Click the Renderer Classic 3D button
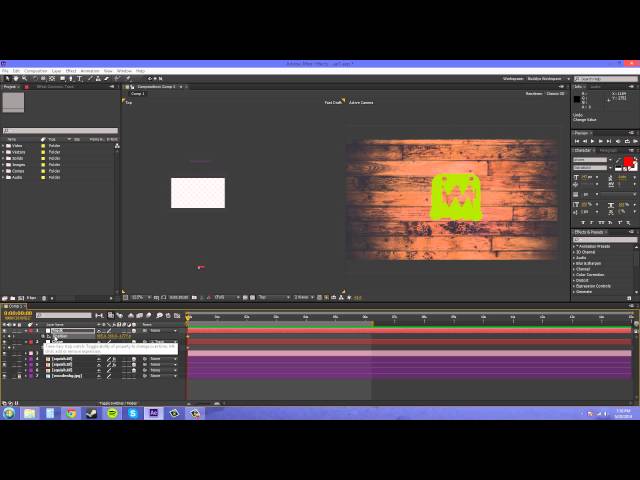This screenshot has height=480, width=640. tap(556, 93)
